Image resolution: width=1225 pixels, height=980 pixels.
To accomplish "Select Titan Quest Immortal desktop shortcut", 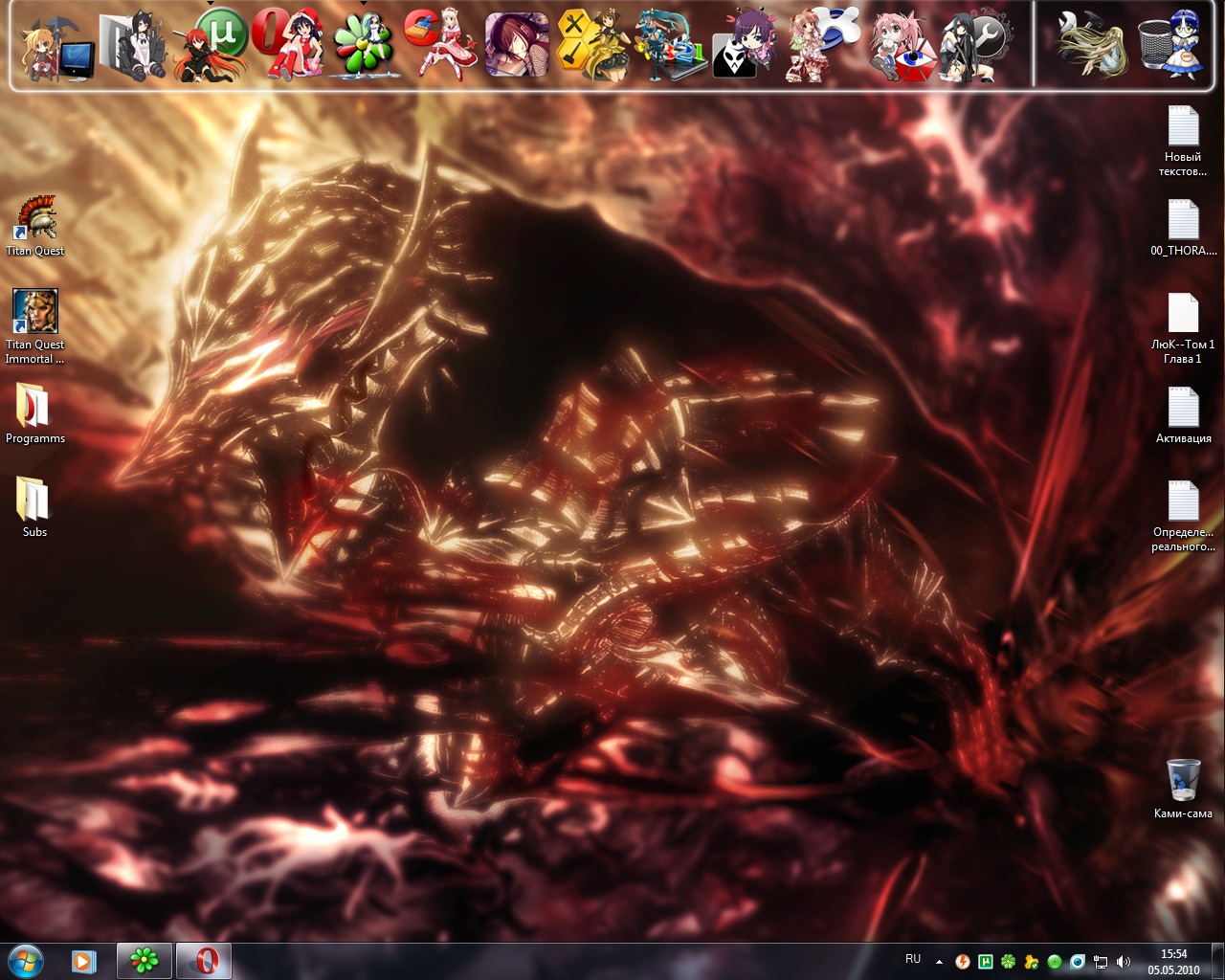I will pyautogui.click(x=35, y=326).
